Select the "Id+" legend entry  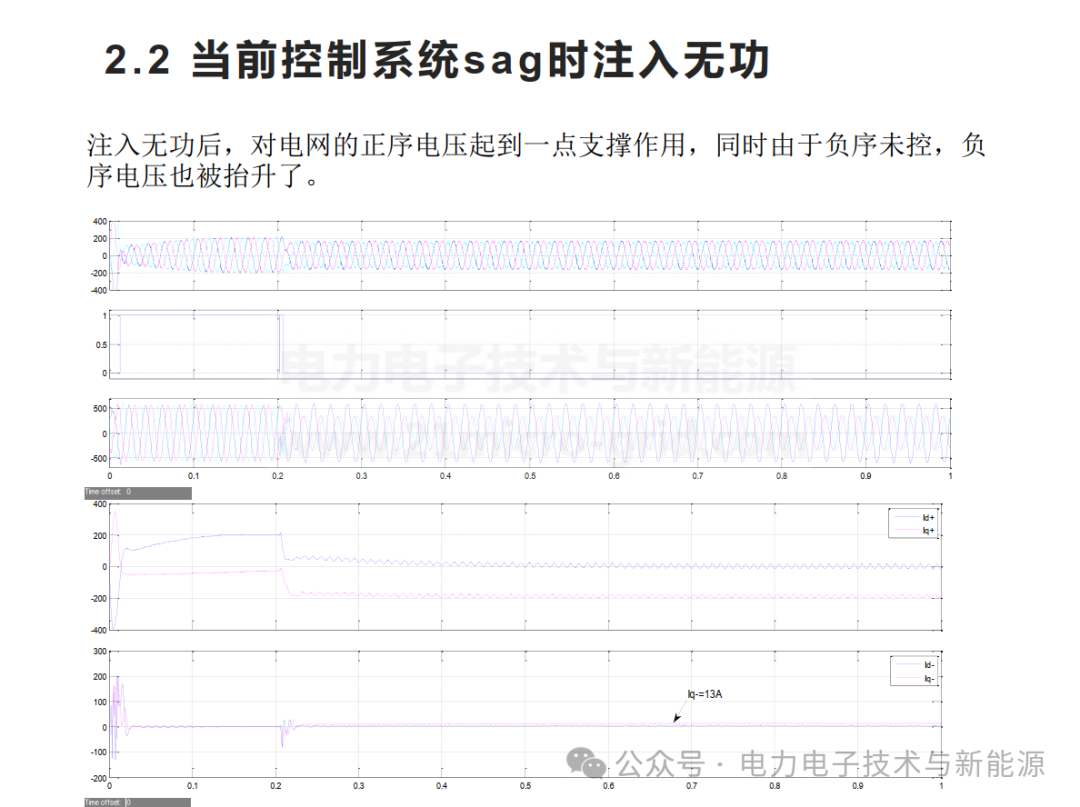pos(913,518)
